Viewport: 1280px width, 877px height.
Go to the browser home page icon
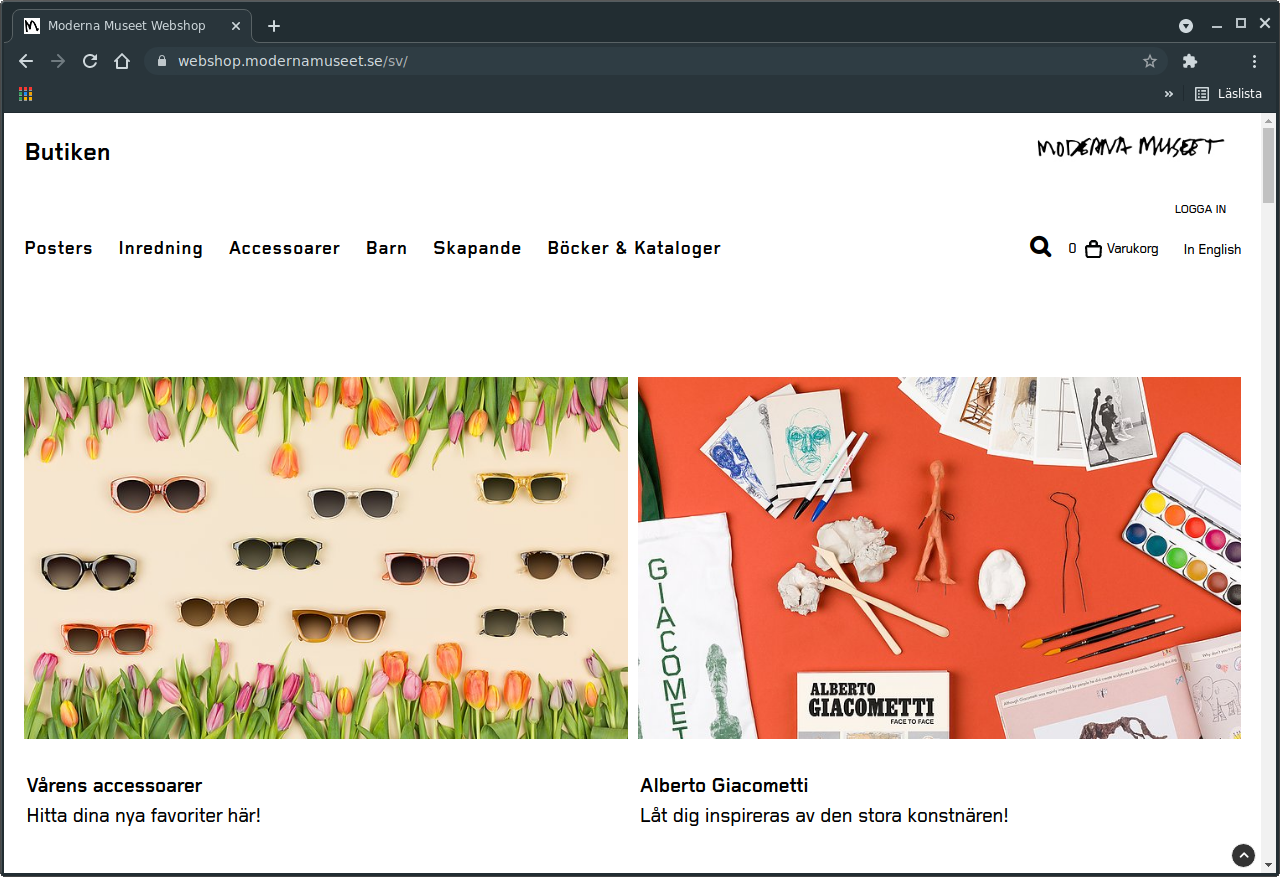pyautogui.click(x=122, y=61)
